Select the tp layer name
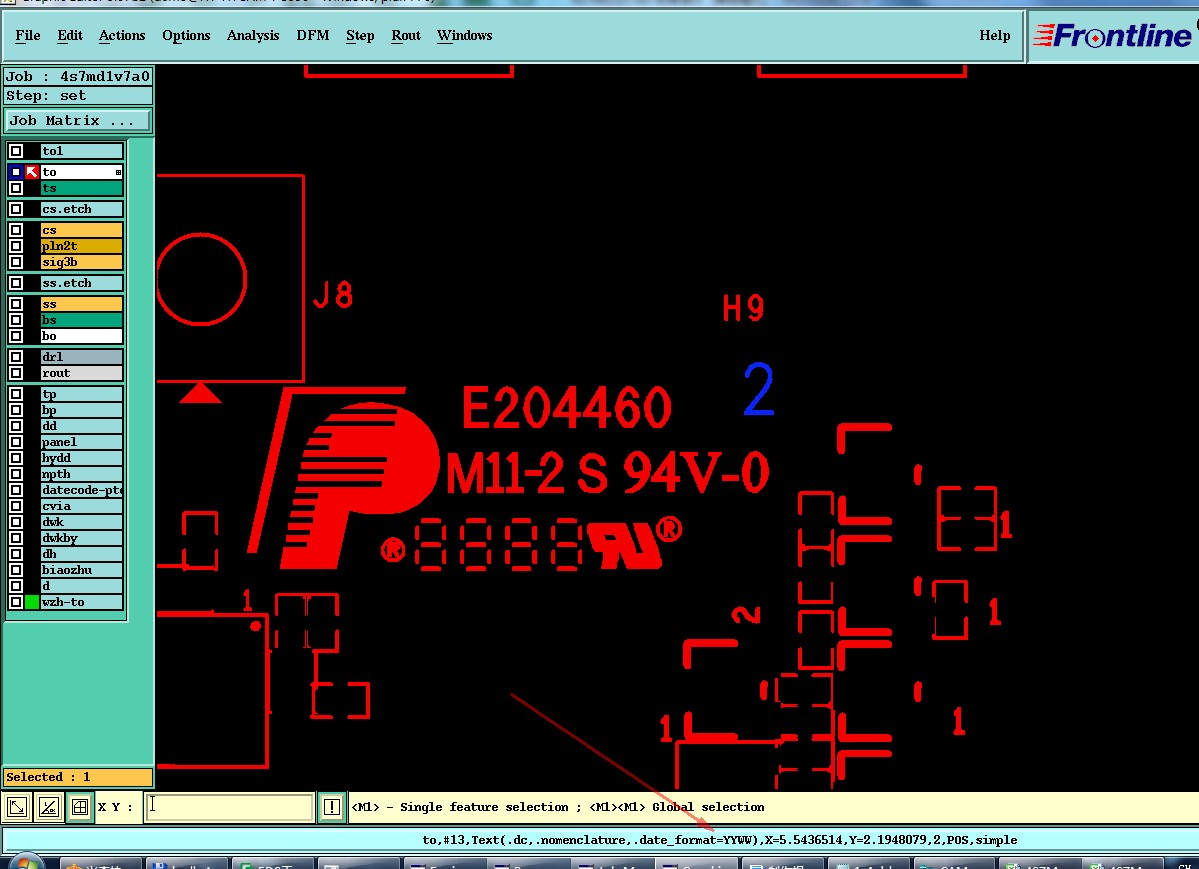1199x869 pixels. tap(81, 395)
